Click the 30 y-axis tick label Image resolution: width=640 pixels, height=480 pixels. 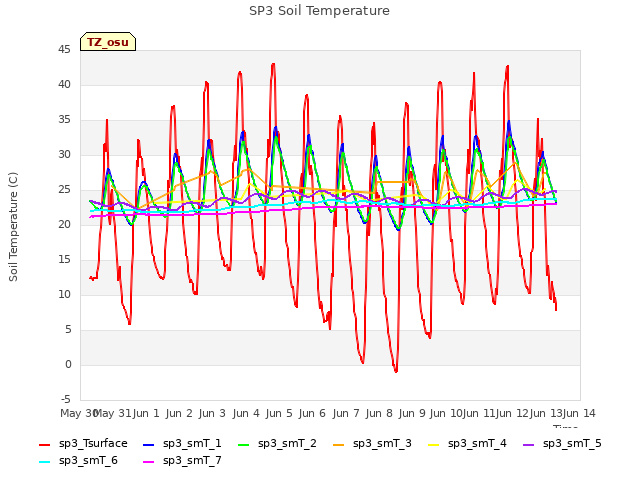click(x=64, y=155)
